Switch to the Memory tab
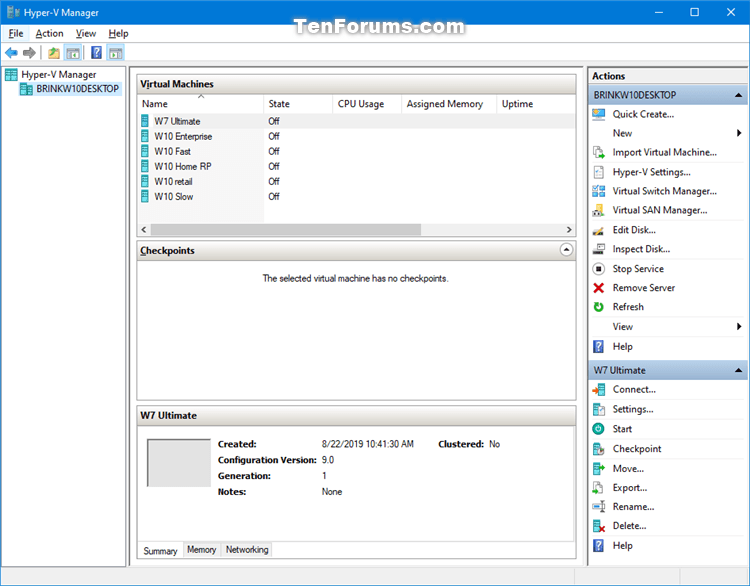Viewport: 750px width, 586px height. pos(201,550)
